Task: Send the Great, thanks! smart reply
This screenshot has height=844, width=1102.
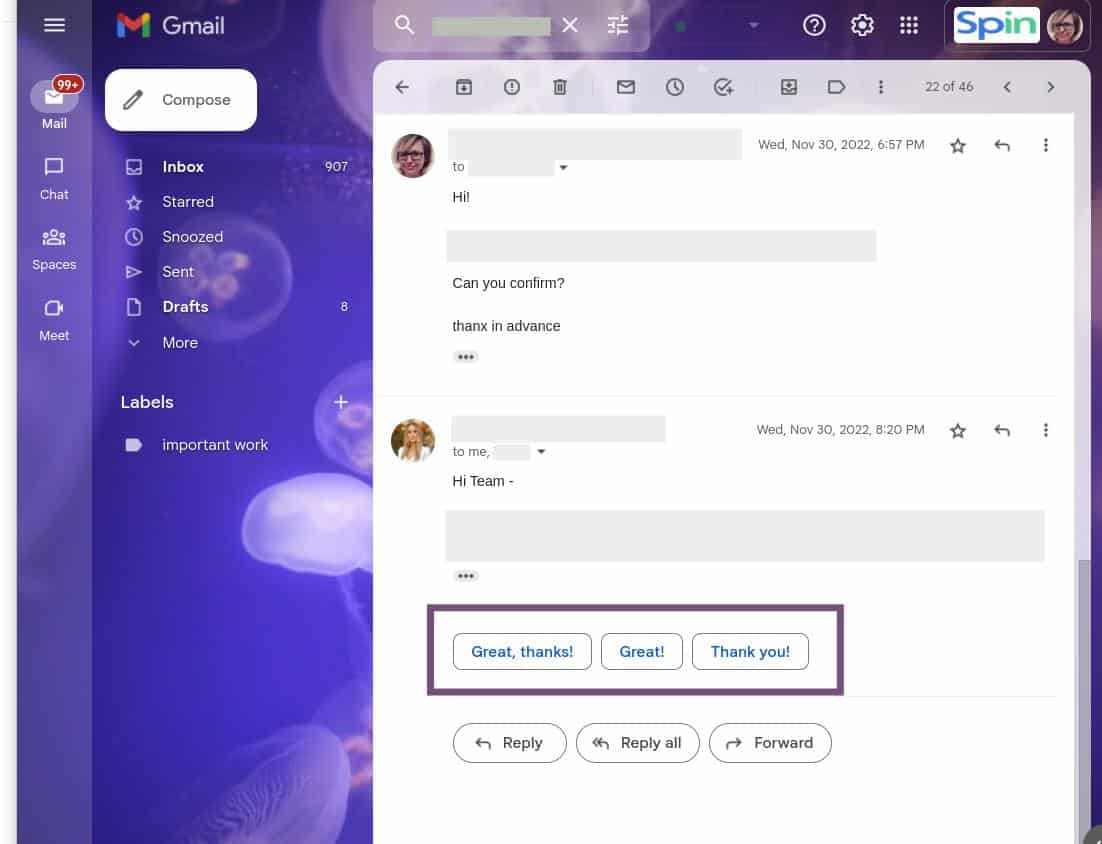Action: tap(522, 651)
